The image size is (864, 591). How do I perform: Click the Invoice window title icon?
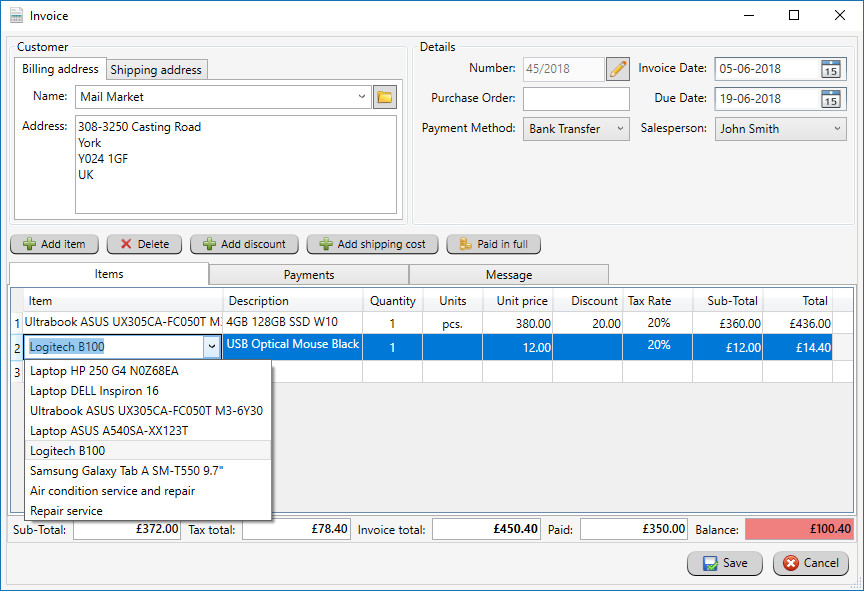coord(17,15)
